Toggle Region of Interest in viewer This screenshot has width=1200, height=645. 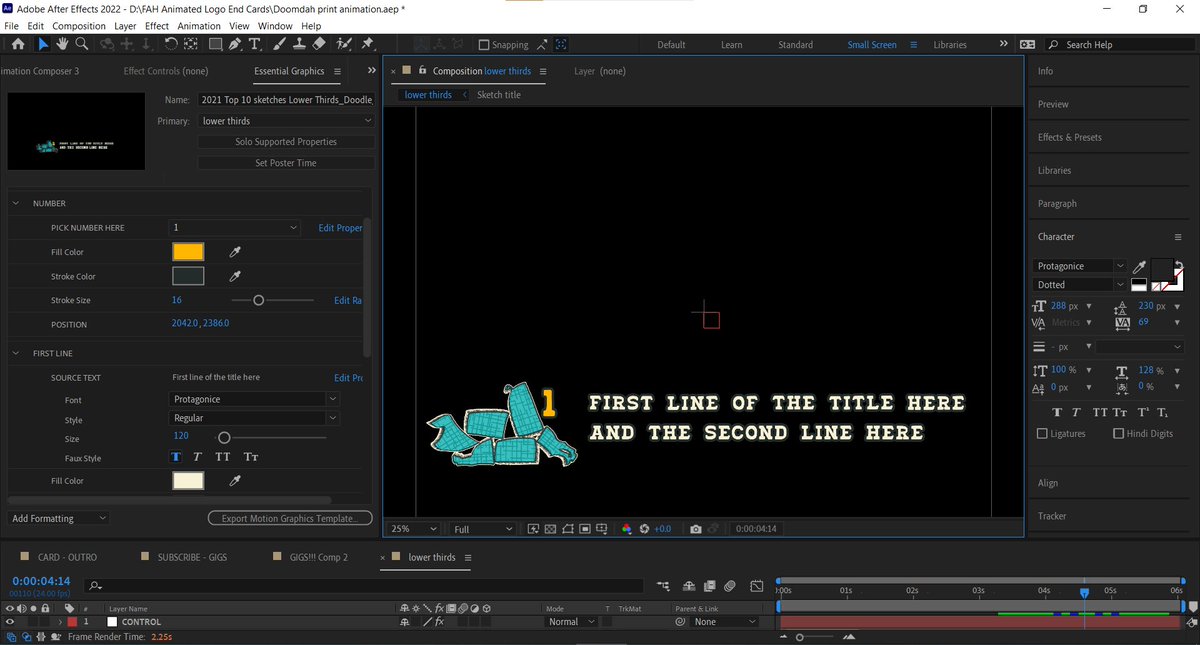click(585, 529)
